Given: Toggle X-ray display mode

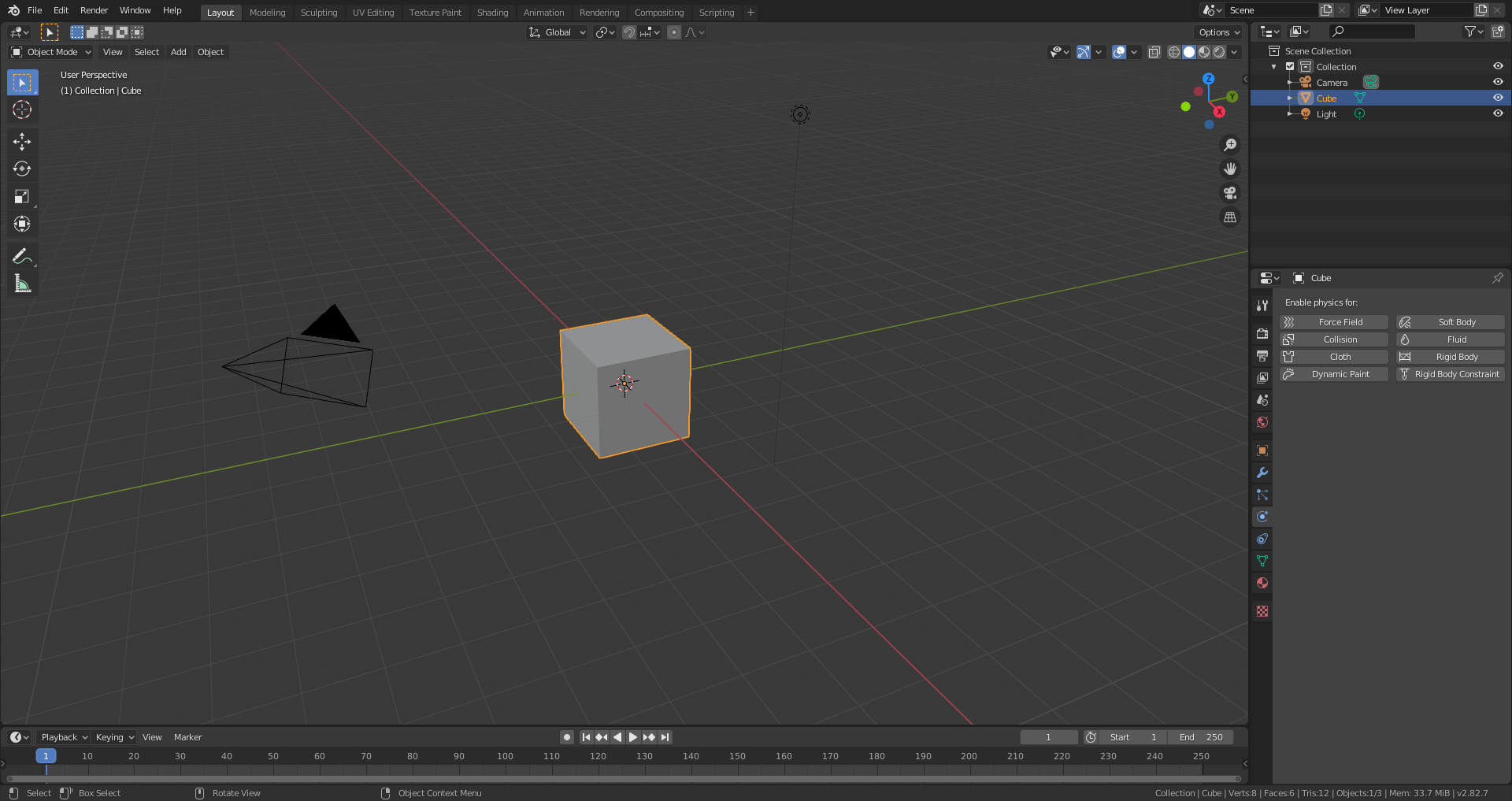Looking at the screenshot, I should (x=1154, y=52).
